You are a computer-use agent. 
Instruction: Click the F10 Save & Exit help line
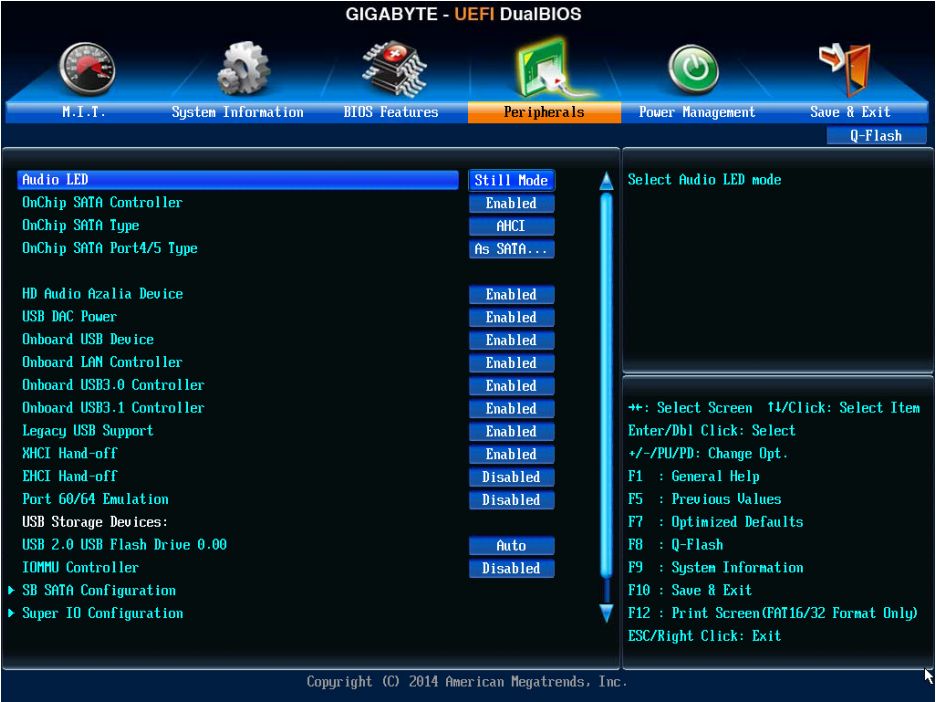690,590
